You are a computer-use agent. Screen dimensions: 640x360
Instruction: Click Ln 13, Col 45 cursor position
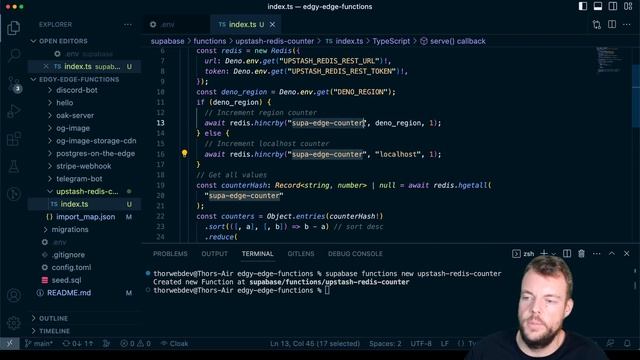[x=315, y=344]
